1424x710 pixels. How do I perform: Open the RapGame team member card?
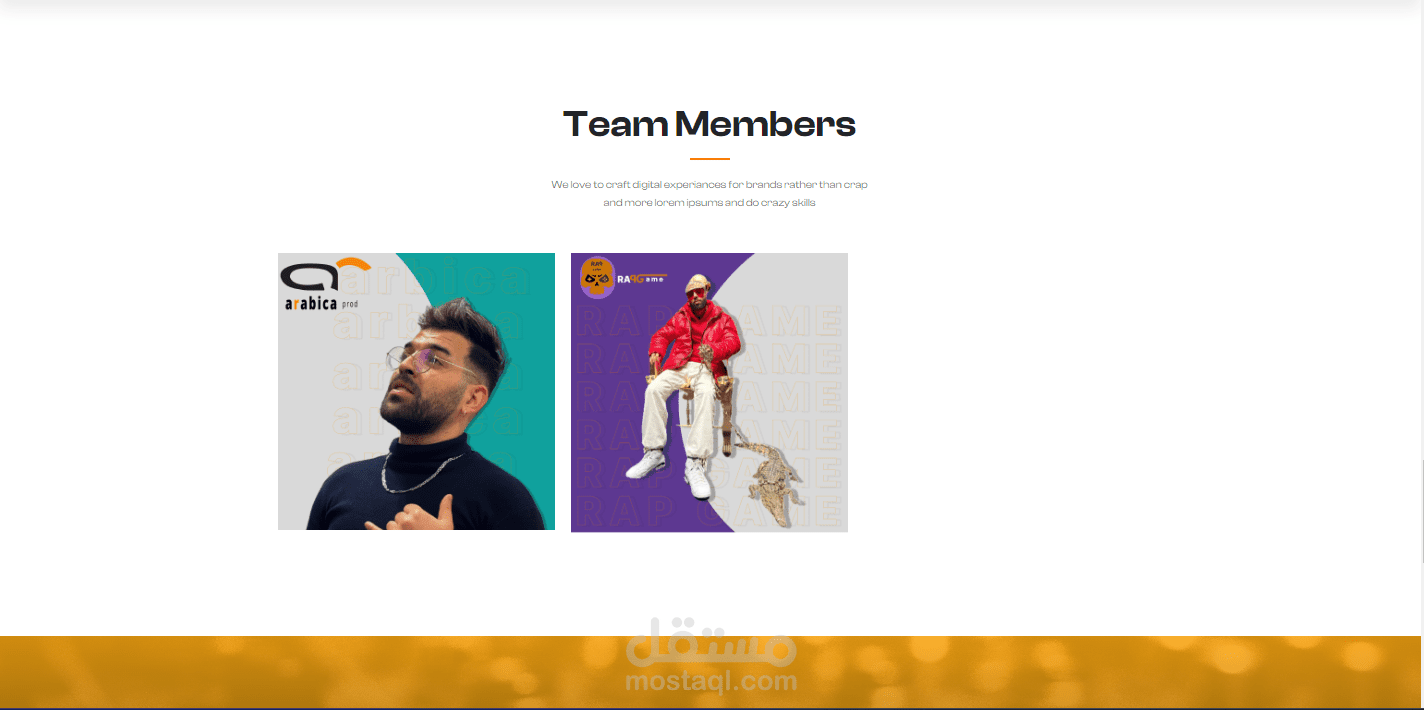pos(709,392)
